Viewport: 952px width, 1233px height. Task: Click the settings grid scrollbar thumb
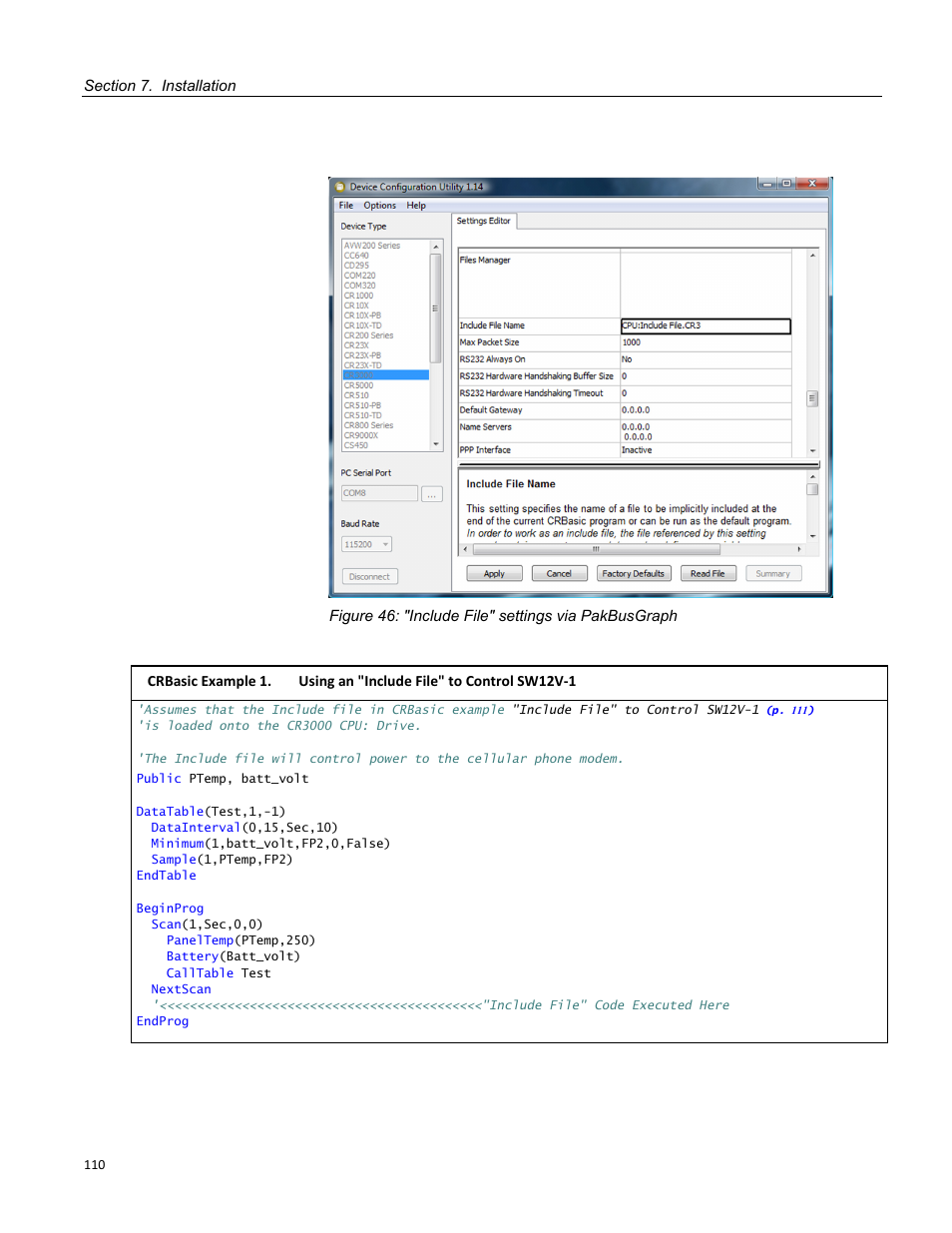[812, 398]
